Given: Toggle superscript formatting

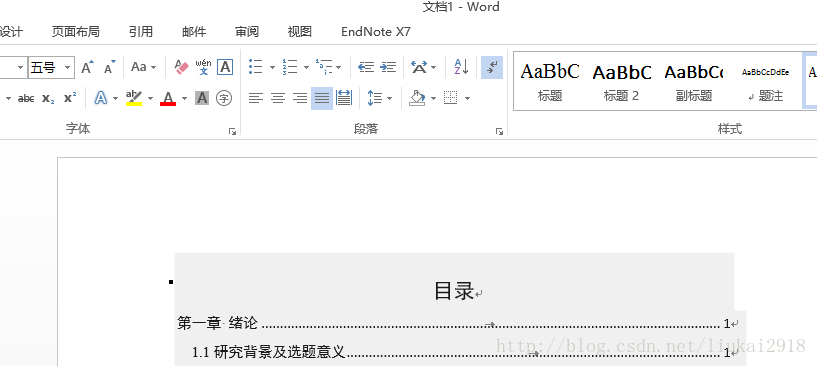Looking at the screenshot, I should tap(70, 98).
